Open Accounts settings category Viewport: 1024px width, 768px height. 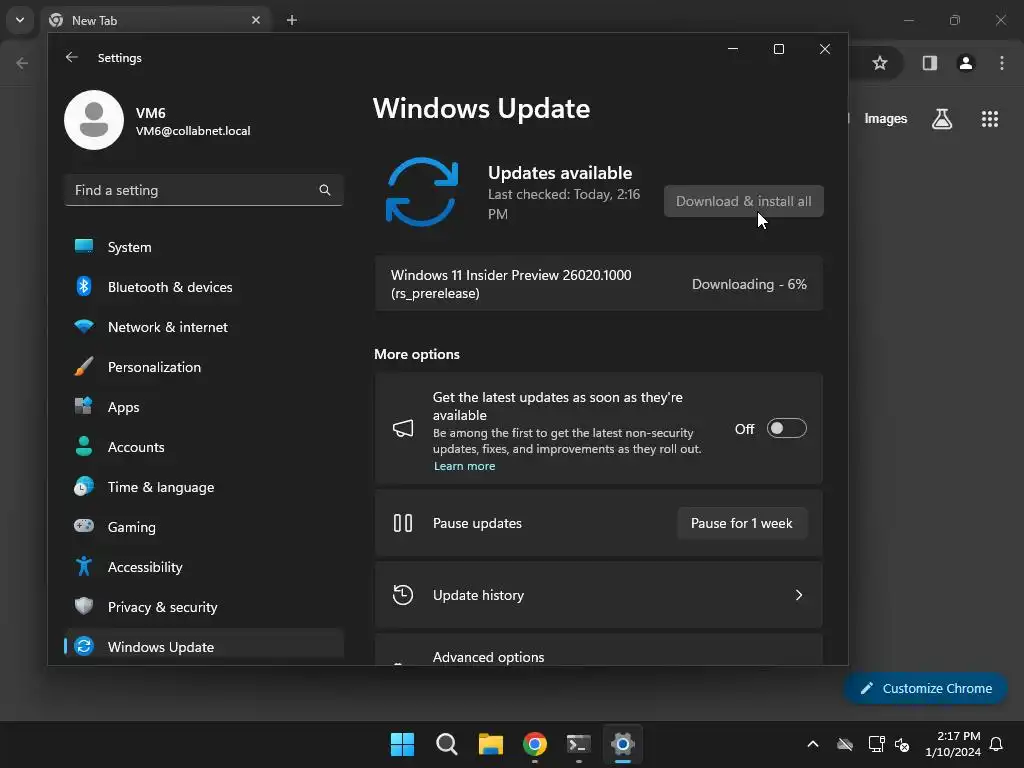pos(204,447)
